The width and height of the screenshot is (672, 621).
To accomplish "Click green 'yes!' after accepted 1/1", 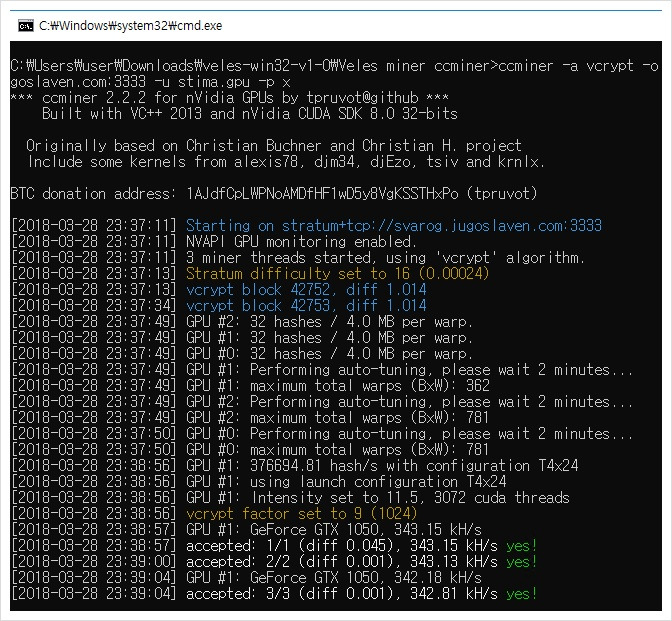I will pos(522,546).
